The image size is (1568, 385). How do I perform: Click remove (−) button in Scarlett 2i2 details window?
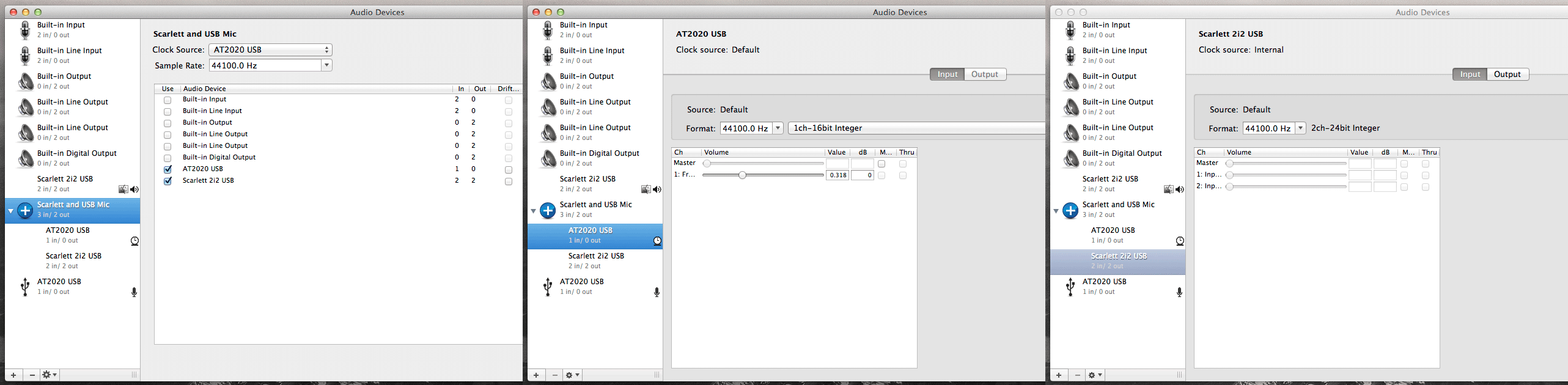(x=1077, y=375)
